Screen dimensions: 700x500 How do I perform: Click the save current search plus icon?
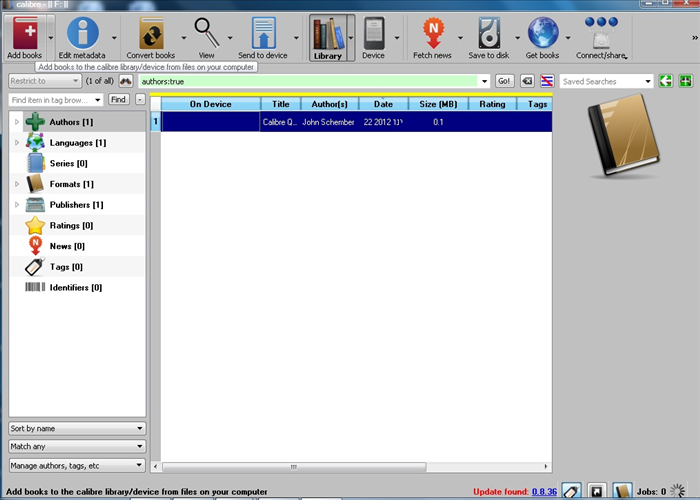pos(685,81)
